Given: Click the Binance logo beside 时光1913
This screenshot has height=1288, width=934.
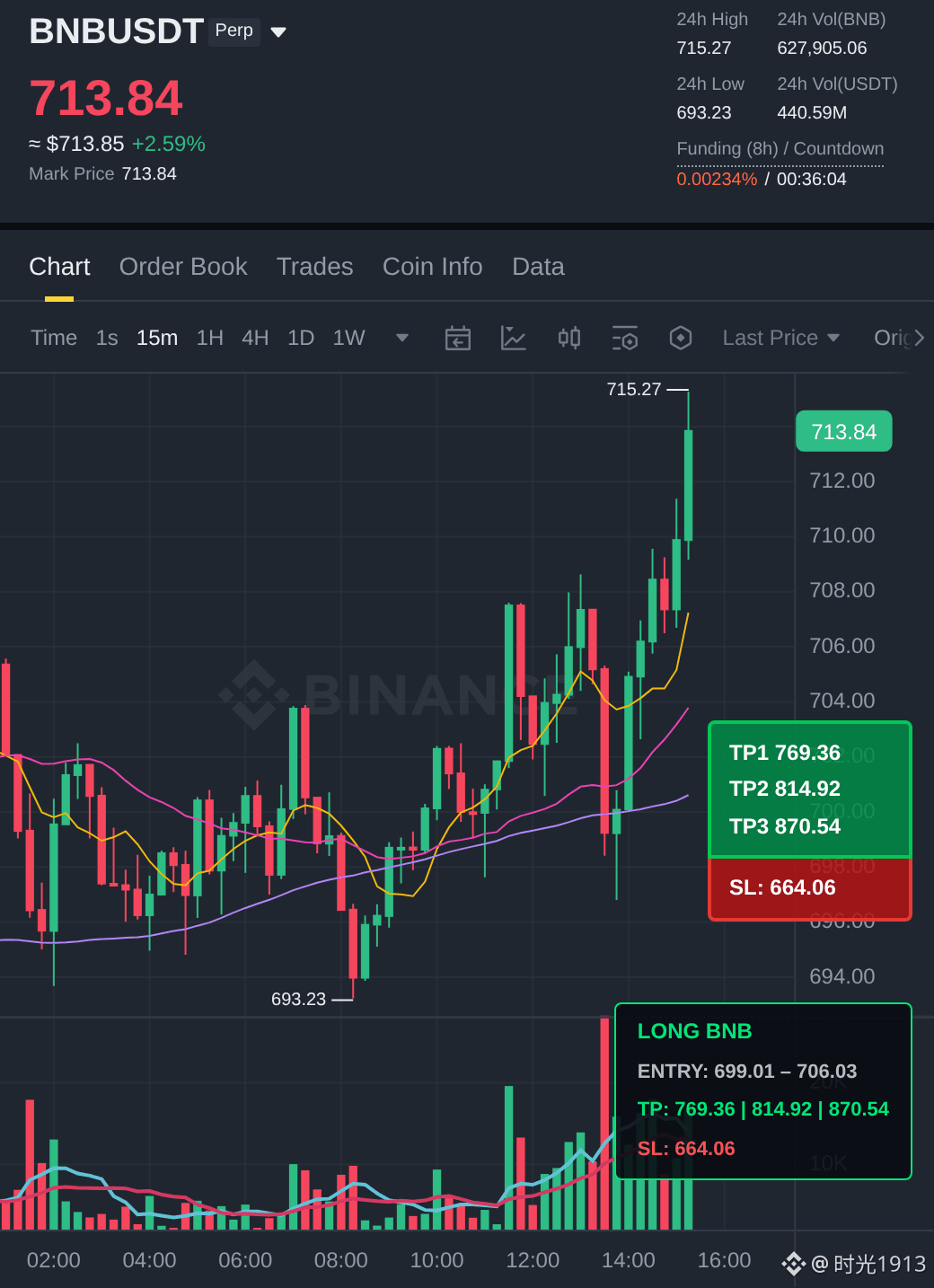Looking at the screenshot, I should pos(793,1265).
